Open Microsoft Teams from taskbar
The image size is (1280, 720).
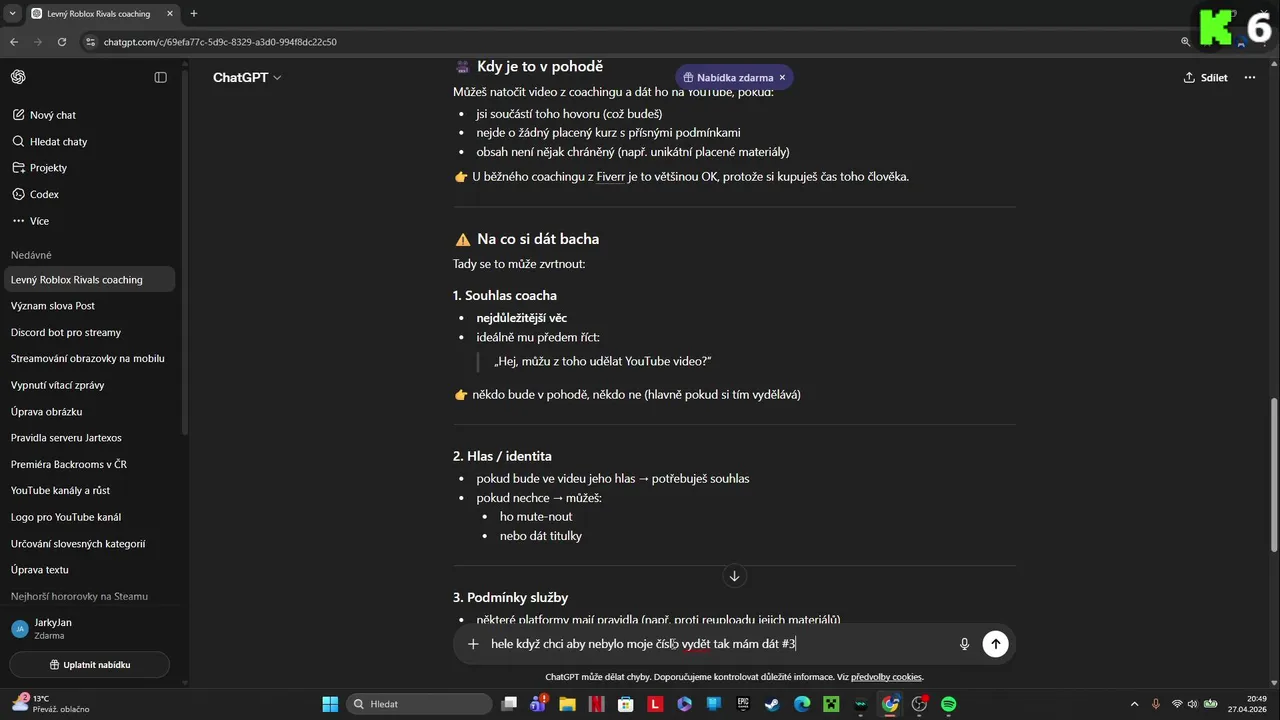point(539,704)
